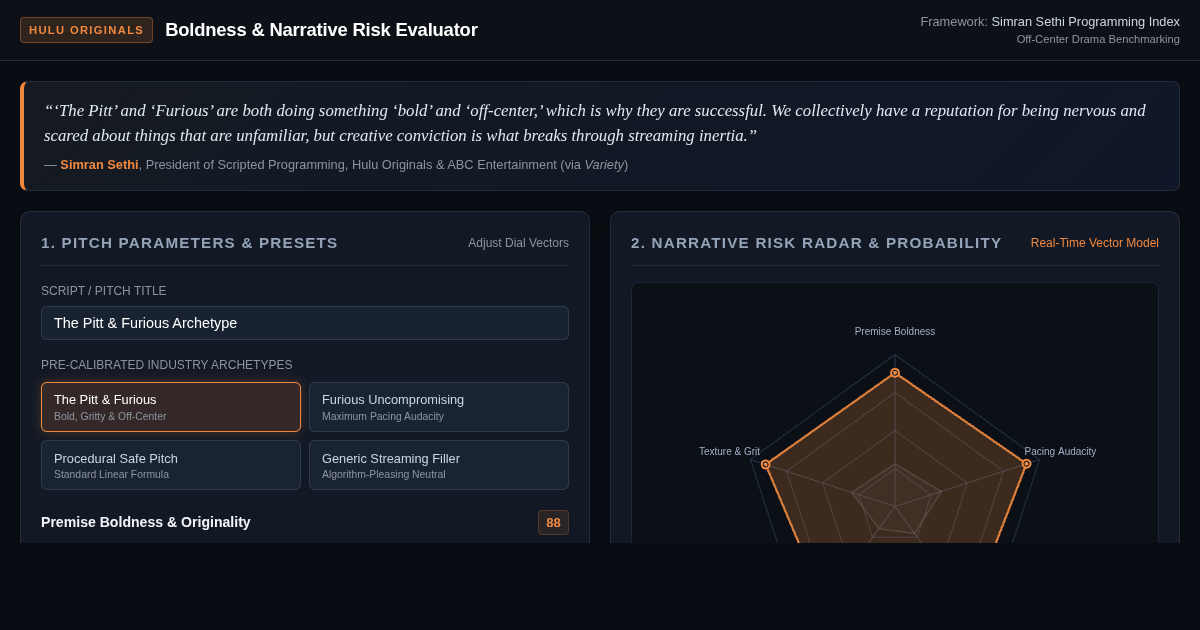Screen dimensions: 1200x630
Task: Select Furious Uncompromising archetype preset
Action: (x=439, y=407)
